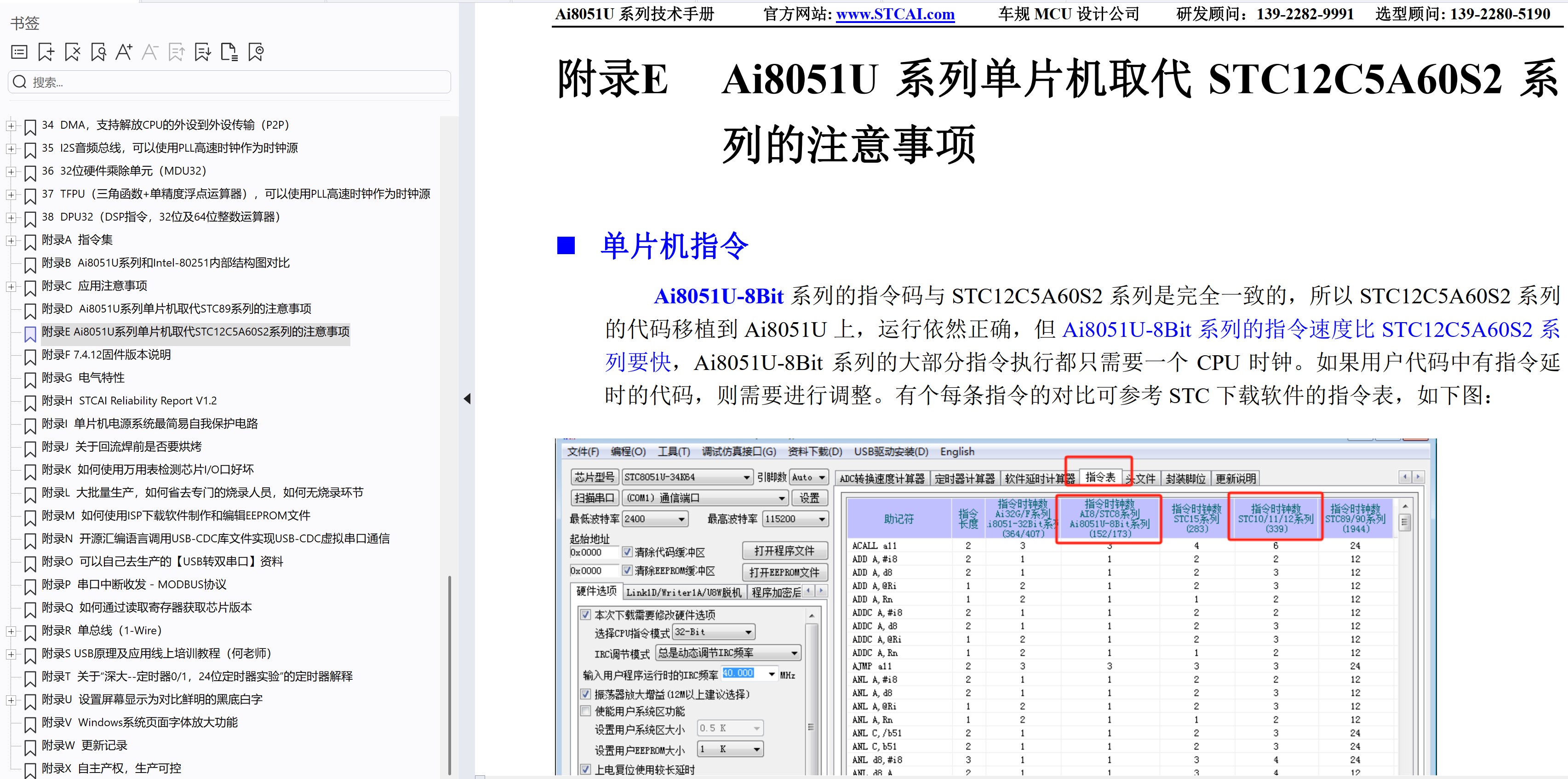
Task: Expand chapter 38 DPU32 bookmark
Action: 11,218
